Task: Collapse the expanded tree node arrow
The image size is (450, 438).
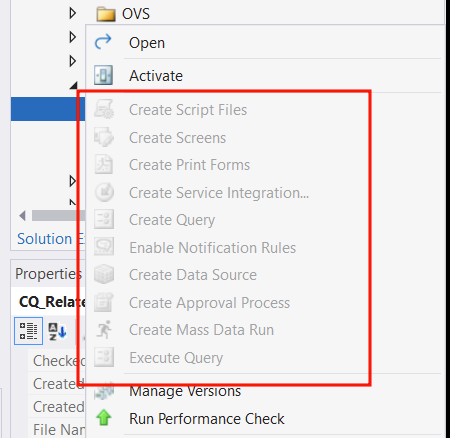Action: click(x=74, y=86)
